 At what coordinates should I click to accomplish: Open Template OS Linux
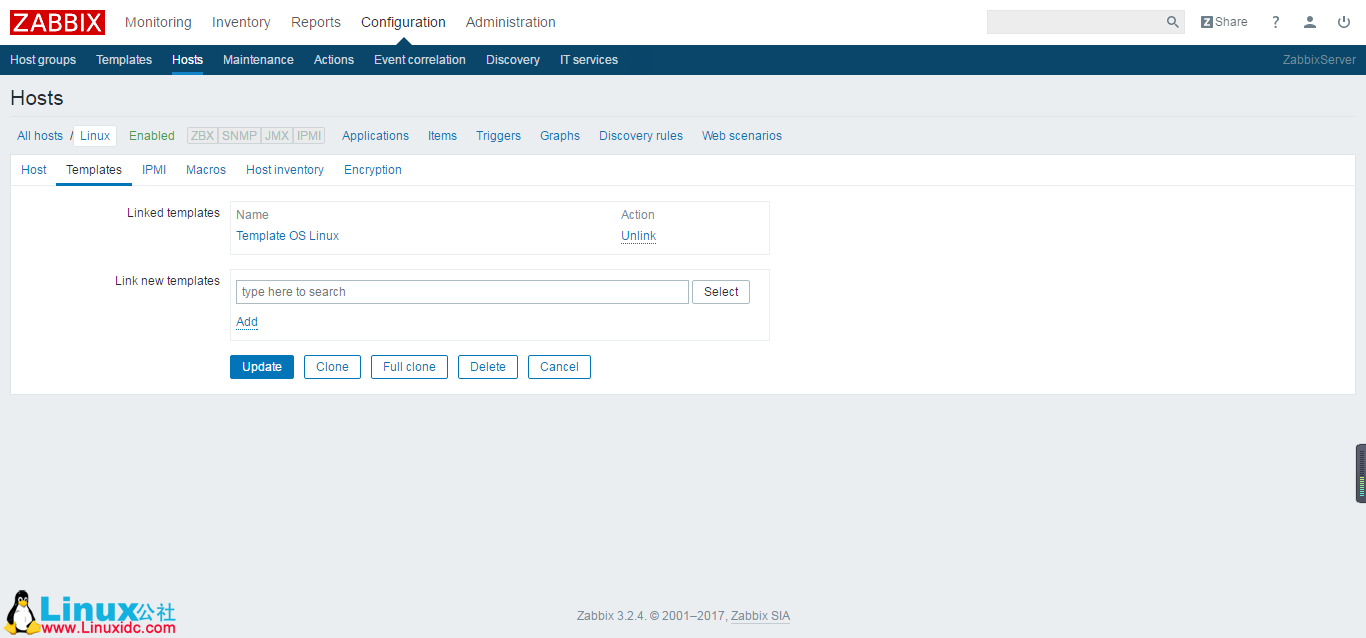click(x=287, y=235)
